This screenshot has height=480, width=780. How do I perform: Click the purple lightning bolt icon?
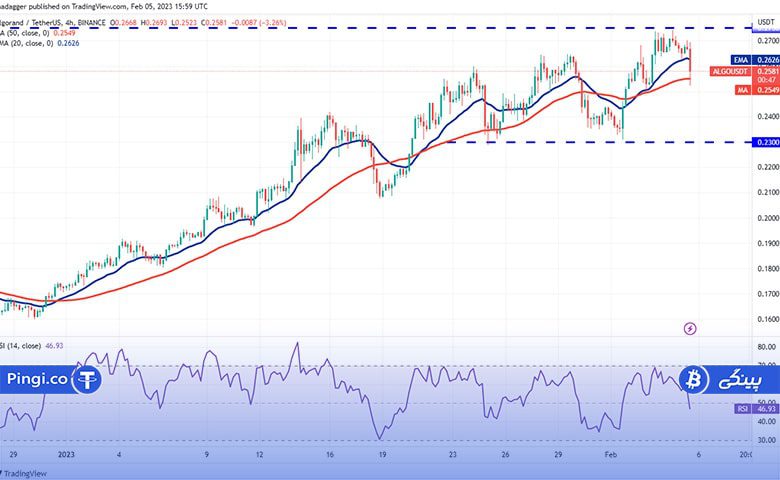coord(690,328)
